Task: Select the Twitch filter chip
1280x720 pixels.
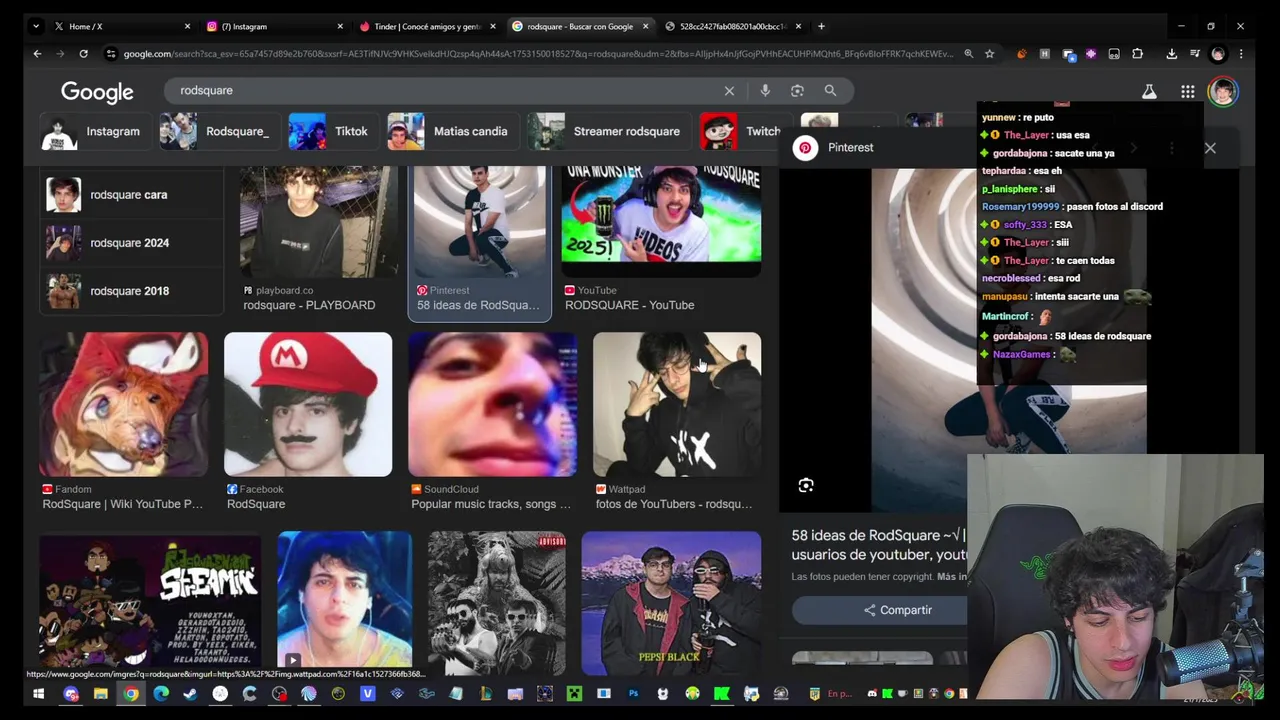Action: tap(742, 132)
